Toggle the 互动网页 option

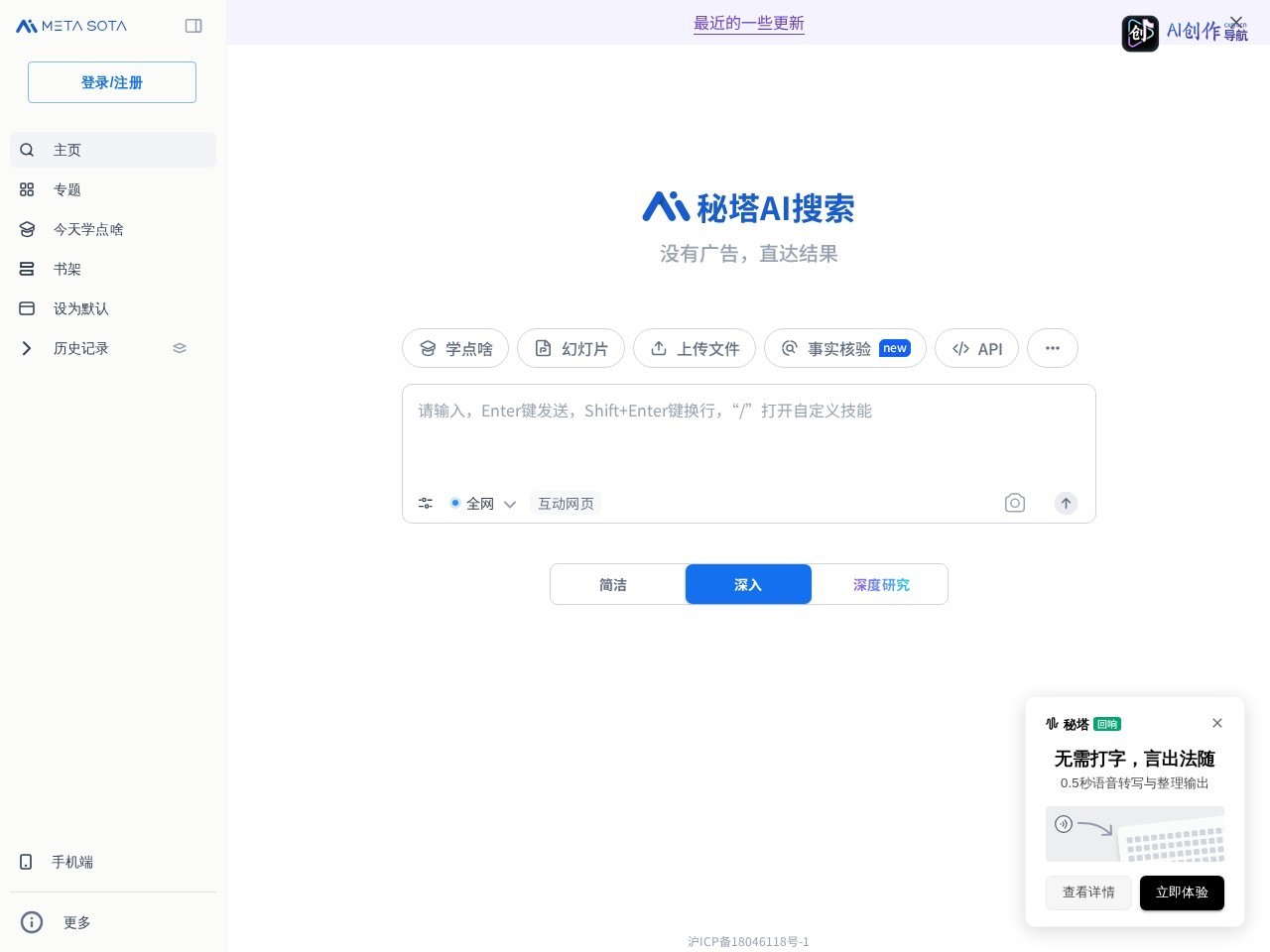(x=566, y=504)
